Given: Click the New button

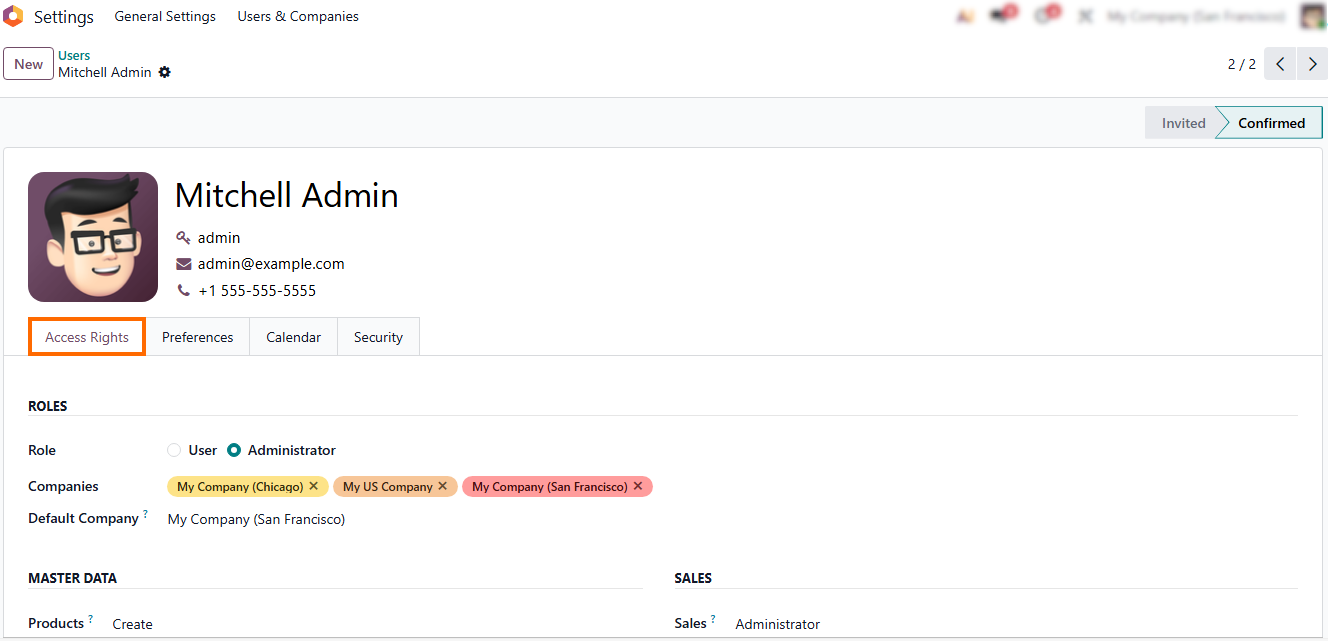Looking at the screenshot, I should pos(28,64).
